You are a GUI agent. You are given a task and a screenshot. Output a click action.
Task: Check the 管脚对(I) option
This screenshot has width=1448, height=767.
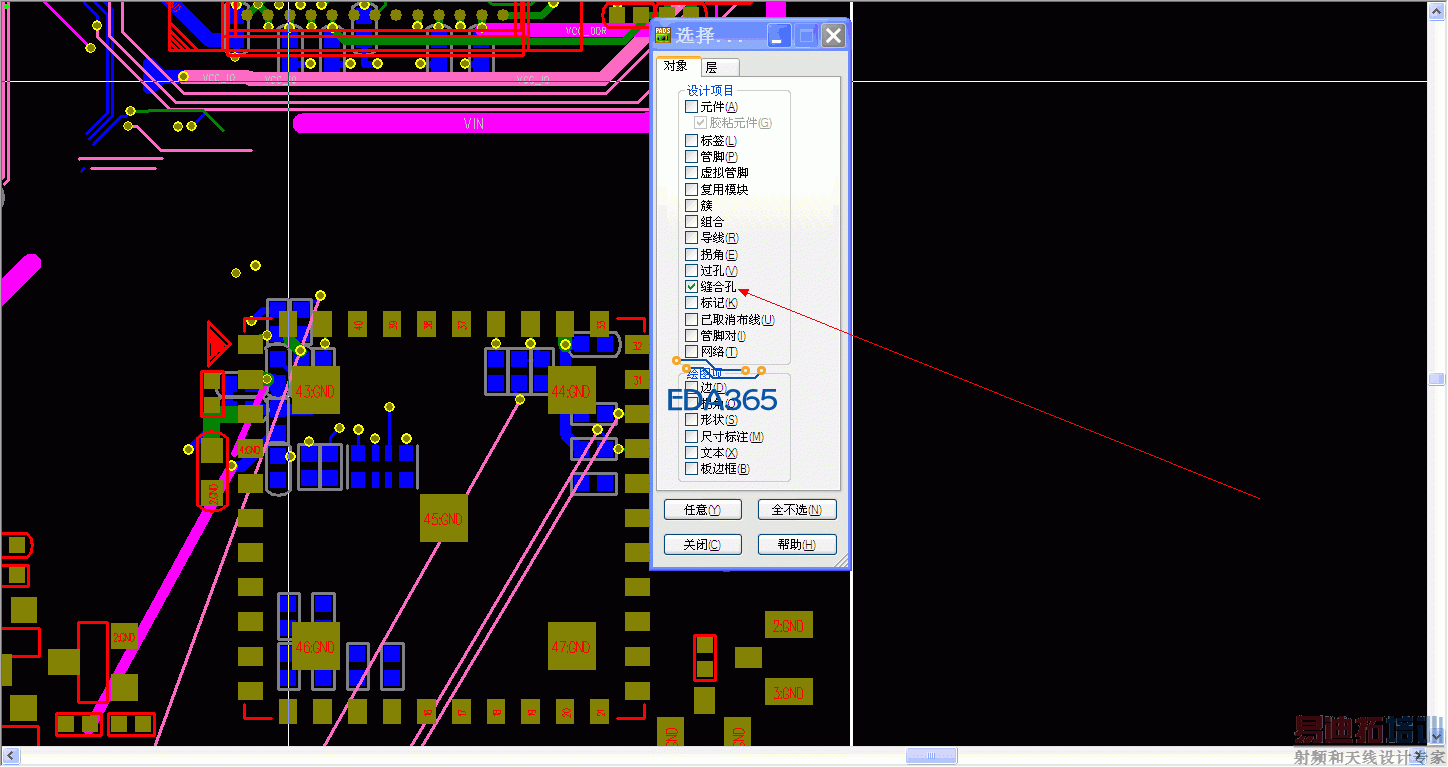(692, 336)
